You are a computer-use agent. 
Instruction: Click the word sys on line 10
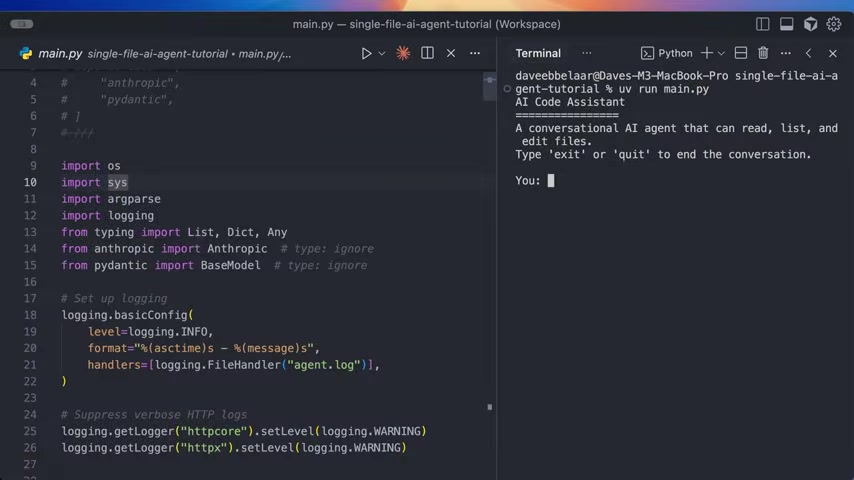[117, 183]
